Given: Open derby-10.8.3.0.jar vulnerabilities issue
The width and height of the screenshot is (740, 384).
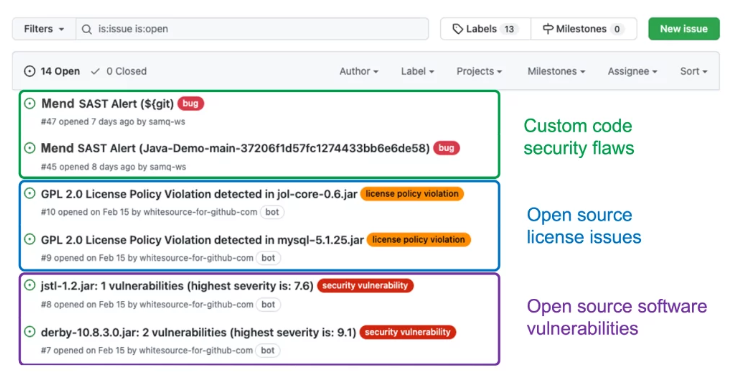Looking at the screenshot, I should (198, 332).
